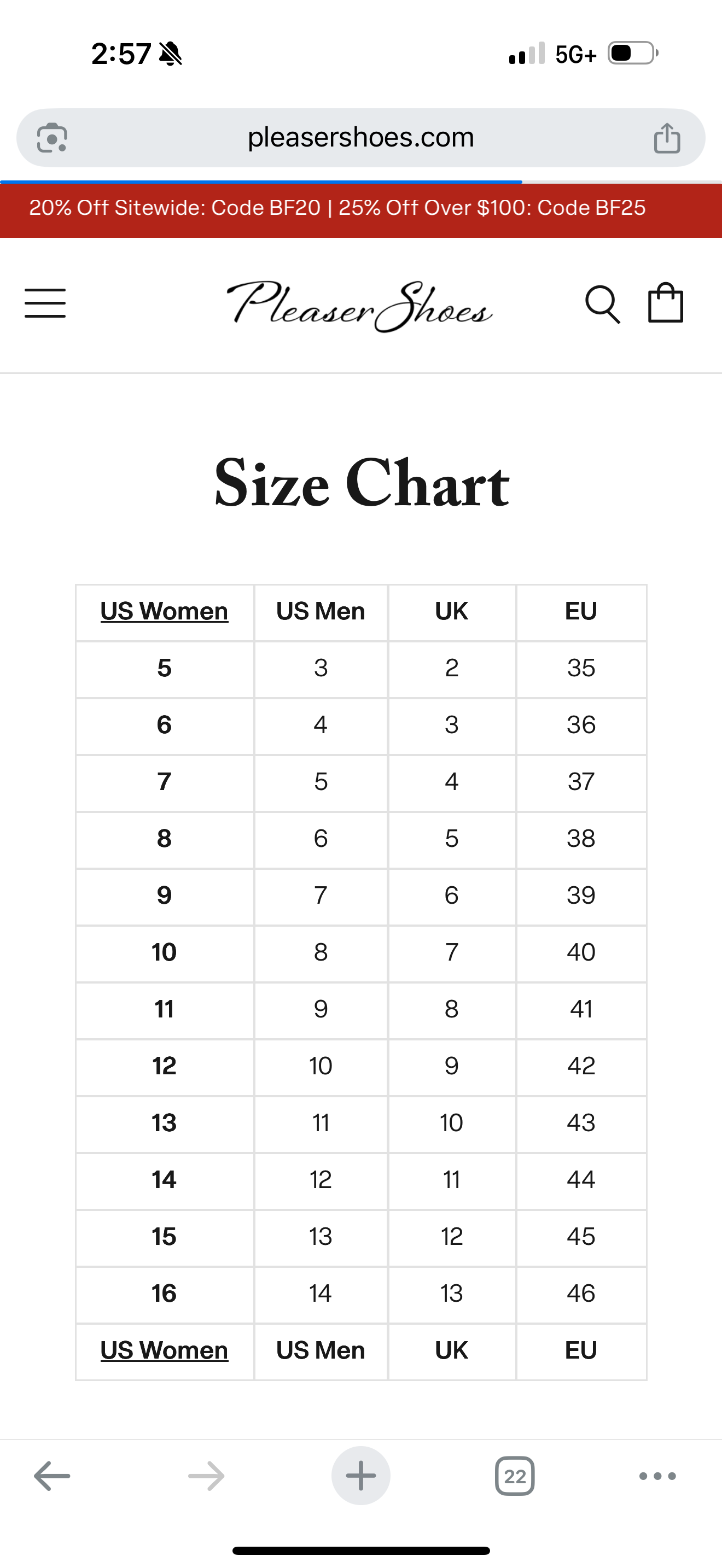Open the tab switcher showing 22 tabs
Screen dimensions: 722x1568
(515, 1476)
